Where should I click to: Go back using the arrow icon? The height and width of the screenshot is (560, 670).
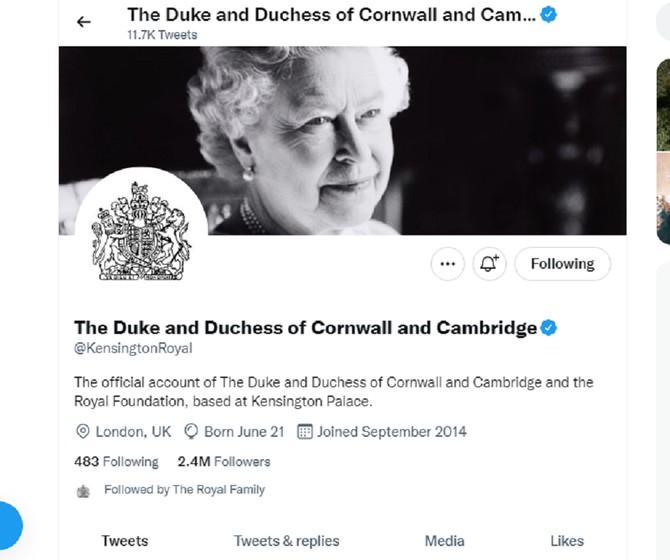pos(84,22)
